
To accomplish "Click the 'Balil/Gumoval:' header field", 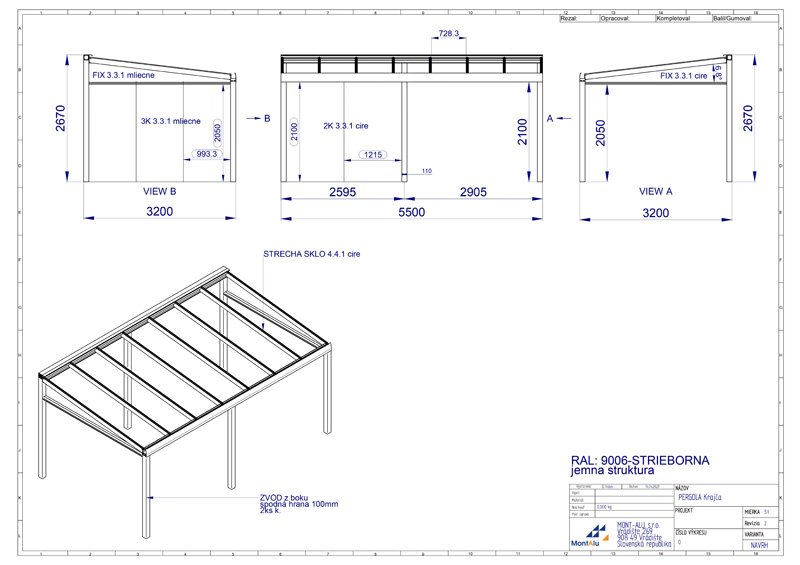I will click(x=745, y=18).
